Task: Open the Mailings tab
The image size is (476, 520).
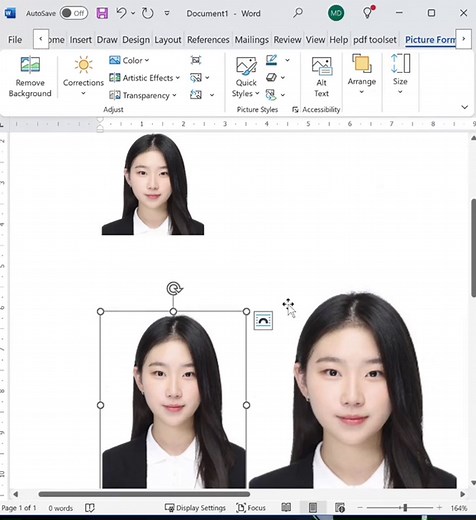Action: (x=252, y=40)
